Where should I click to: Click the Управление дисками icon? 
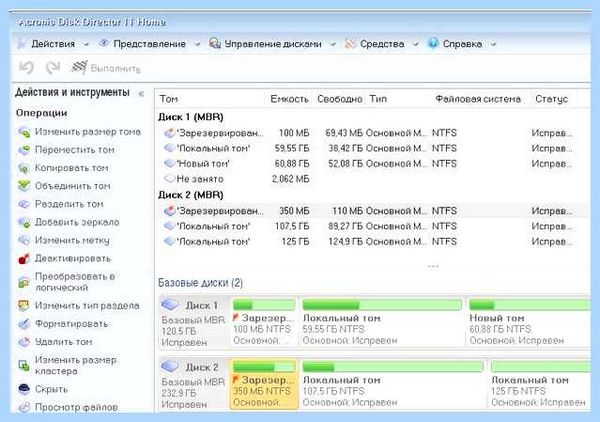[215, 44]
